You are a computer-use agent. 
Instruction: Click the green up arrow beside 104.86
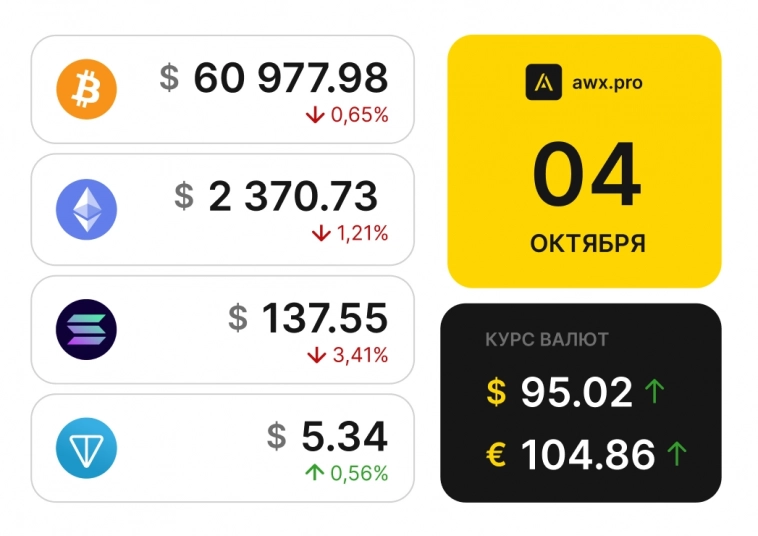pos(677,455)
